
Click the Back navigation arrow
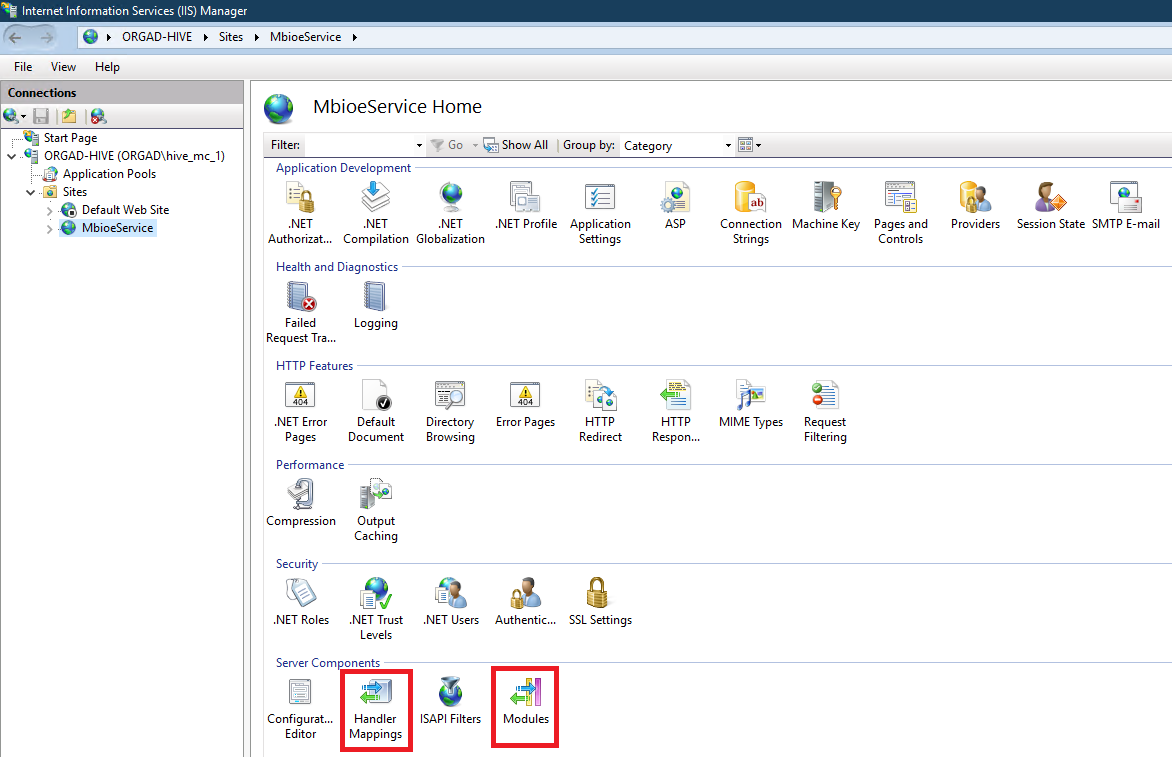pos(16,37)
